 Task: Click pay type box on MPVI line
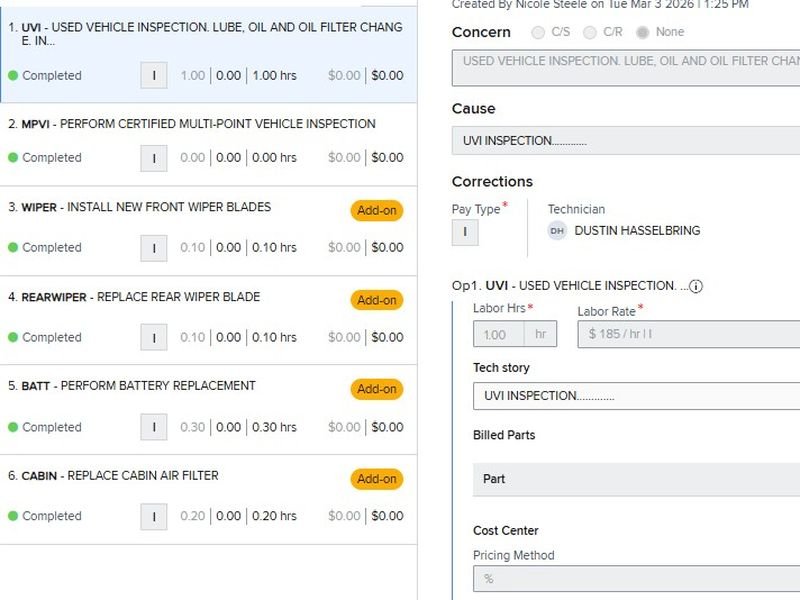click(x=153, y=158)
